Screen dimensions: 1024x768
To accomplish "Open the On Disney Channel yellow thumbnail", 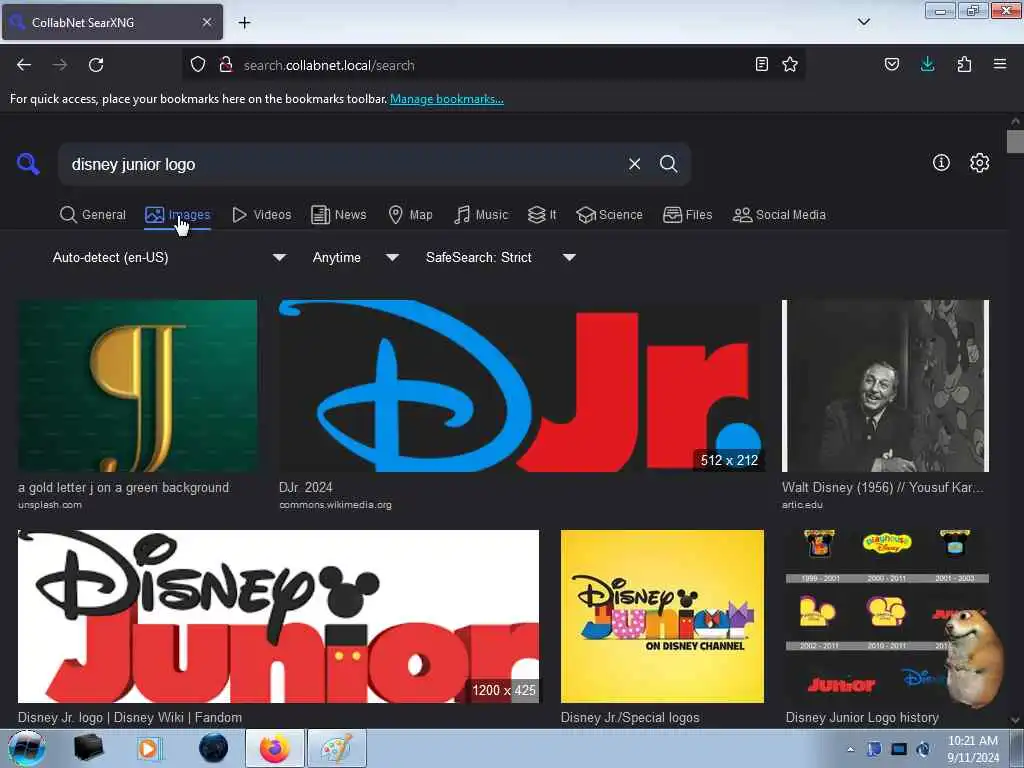I will (662, 616).
